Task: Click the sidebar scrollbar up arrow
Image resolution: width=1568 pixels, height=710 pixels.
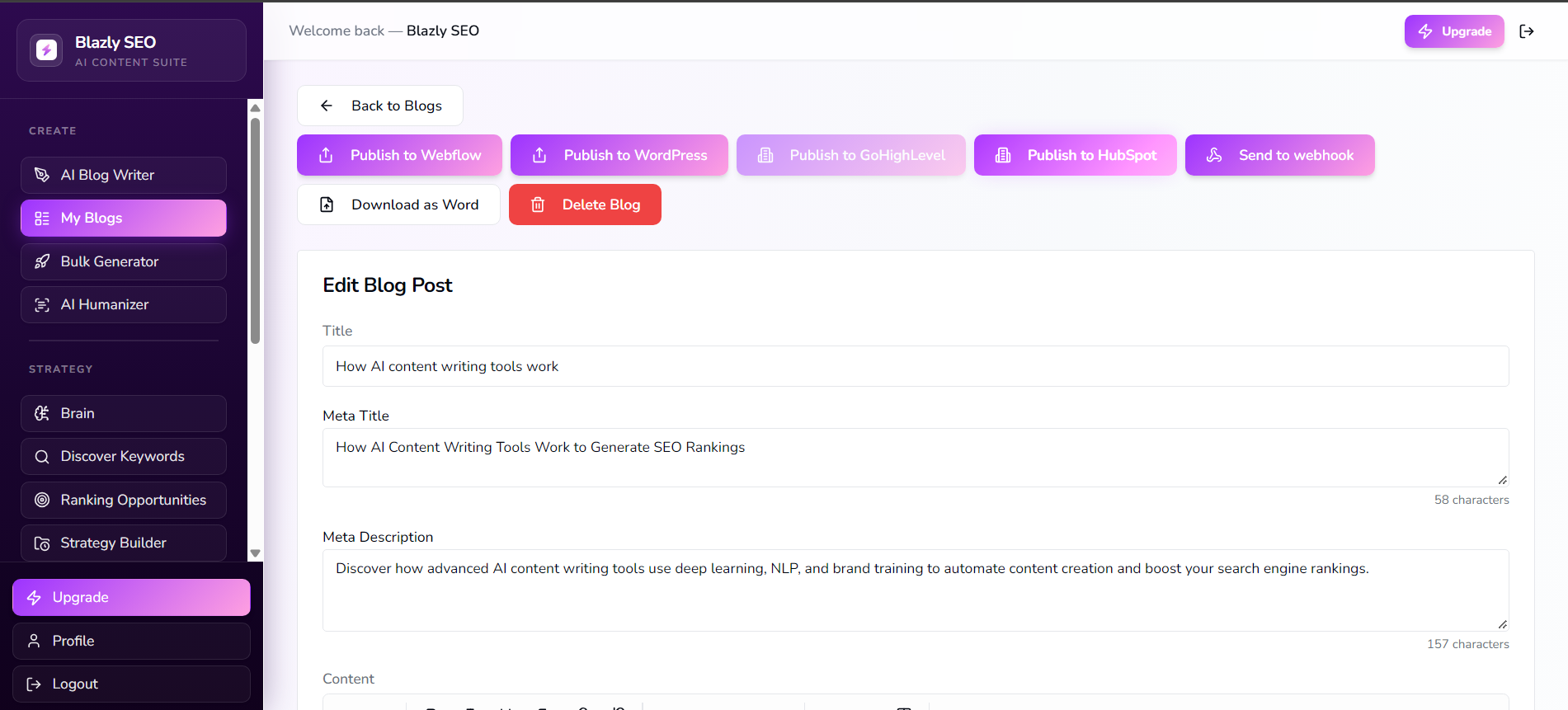Action: pyautogui.click(x=256, y=108)
